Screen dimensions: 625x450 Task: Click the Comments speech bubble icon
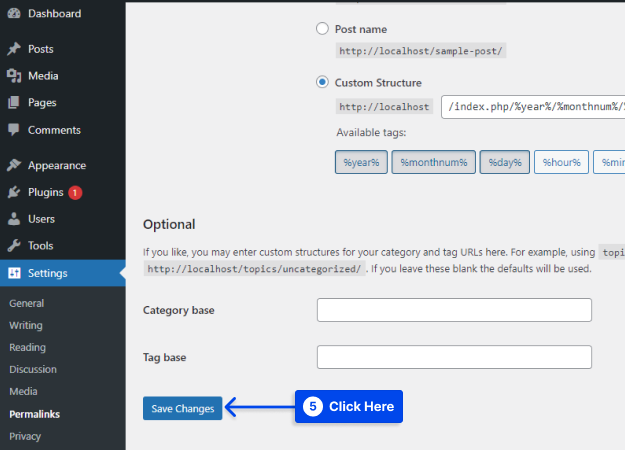pyautogui.click(x=14, y=130)
